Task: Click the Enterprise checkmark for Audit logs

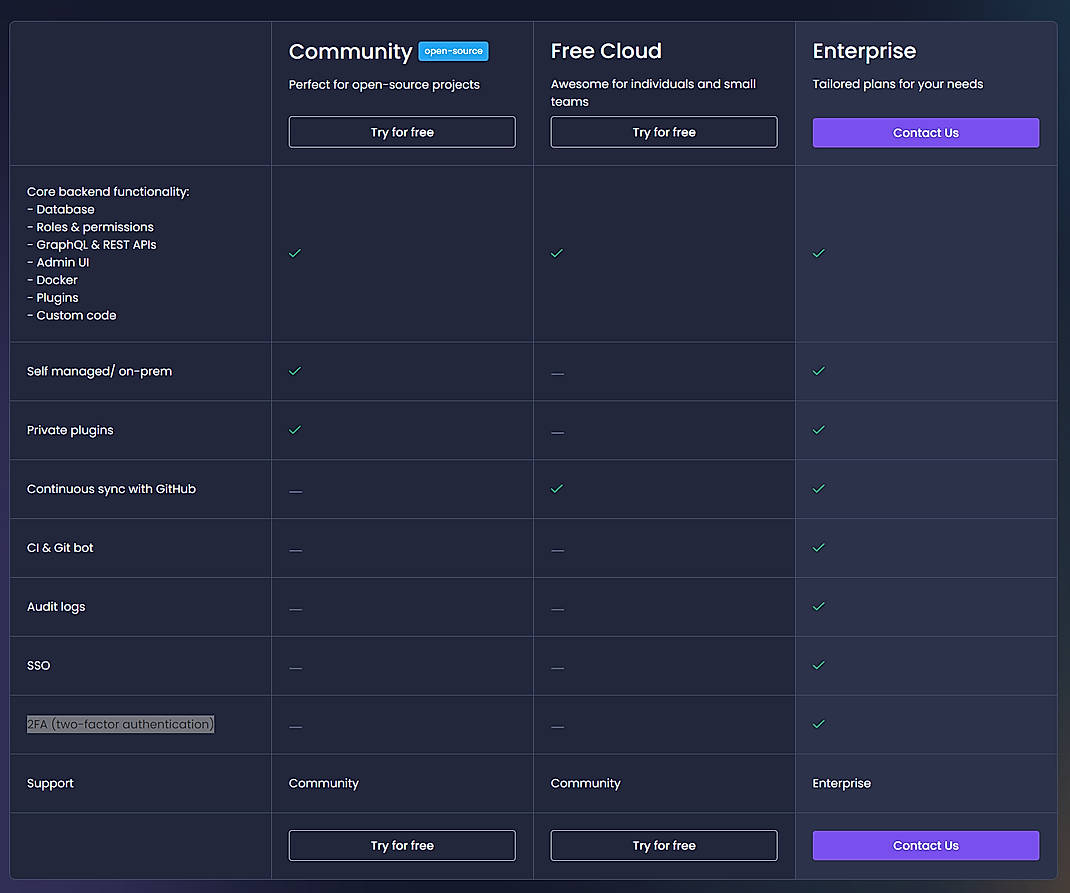Action: click(819, 606)
